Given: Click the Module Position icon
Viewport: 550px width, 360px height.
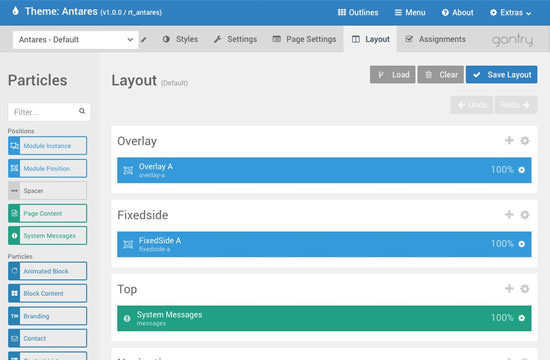Looking at the screenshot, I should coord(14,168).
